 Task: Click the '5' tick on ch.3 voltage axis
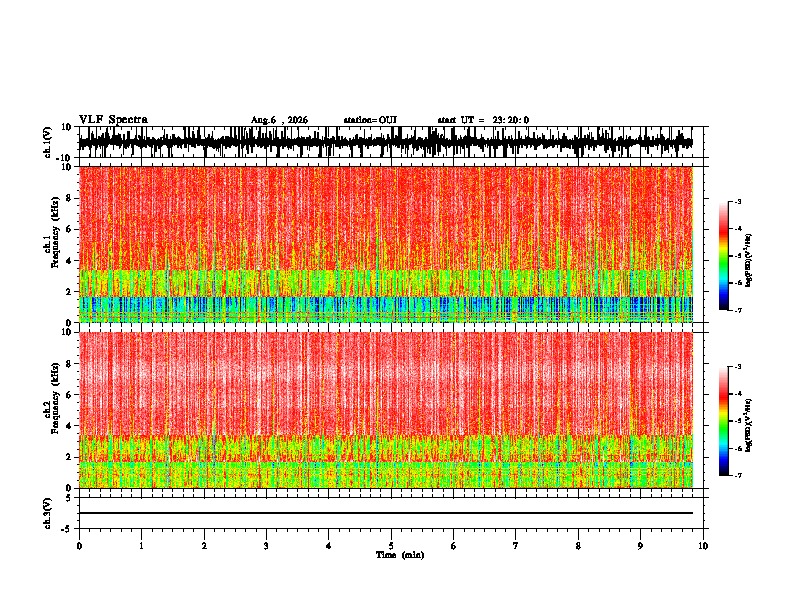69,498
